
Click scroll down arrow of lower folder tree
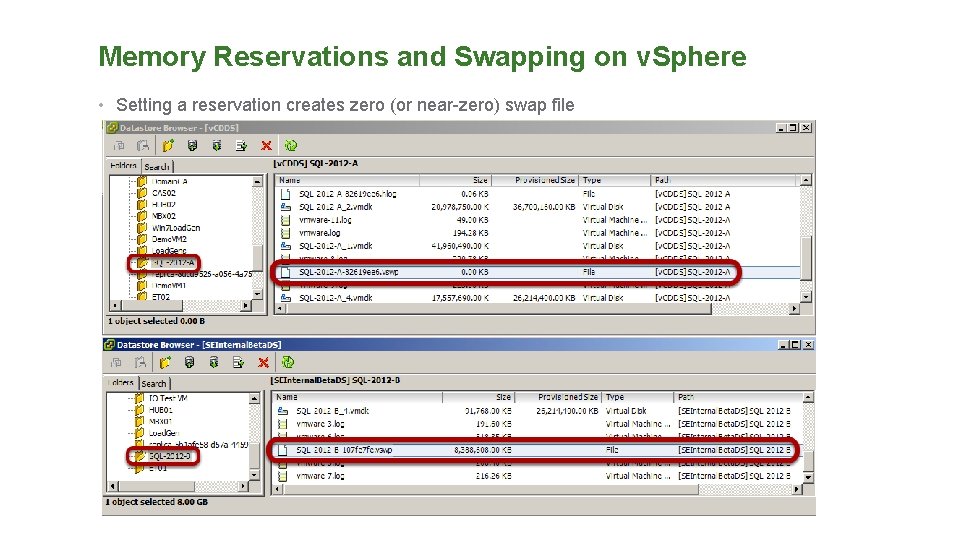point(254,475)
